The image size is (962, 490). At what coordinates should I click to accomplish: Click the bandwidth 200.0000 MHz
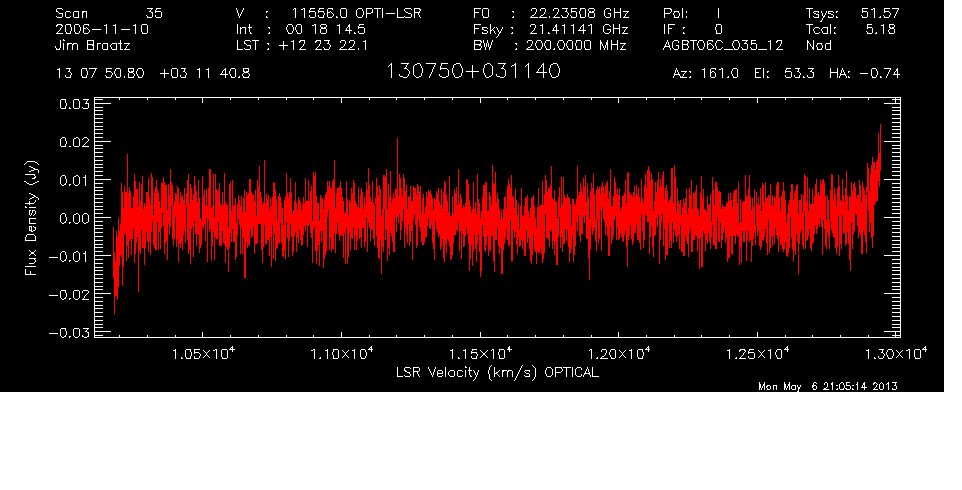pyautogui.click(x=576, y=45)
